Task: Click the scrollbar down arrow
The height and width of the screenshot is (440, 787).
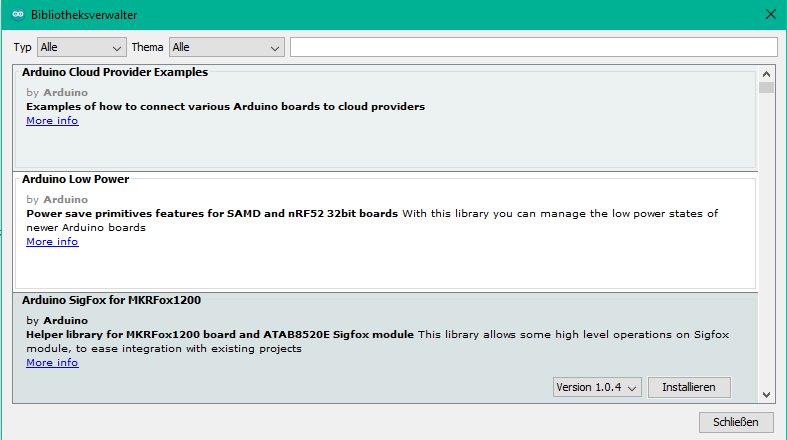Action: 766,395
